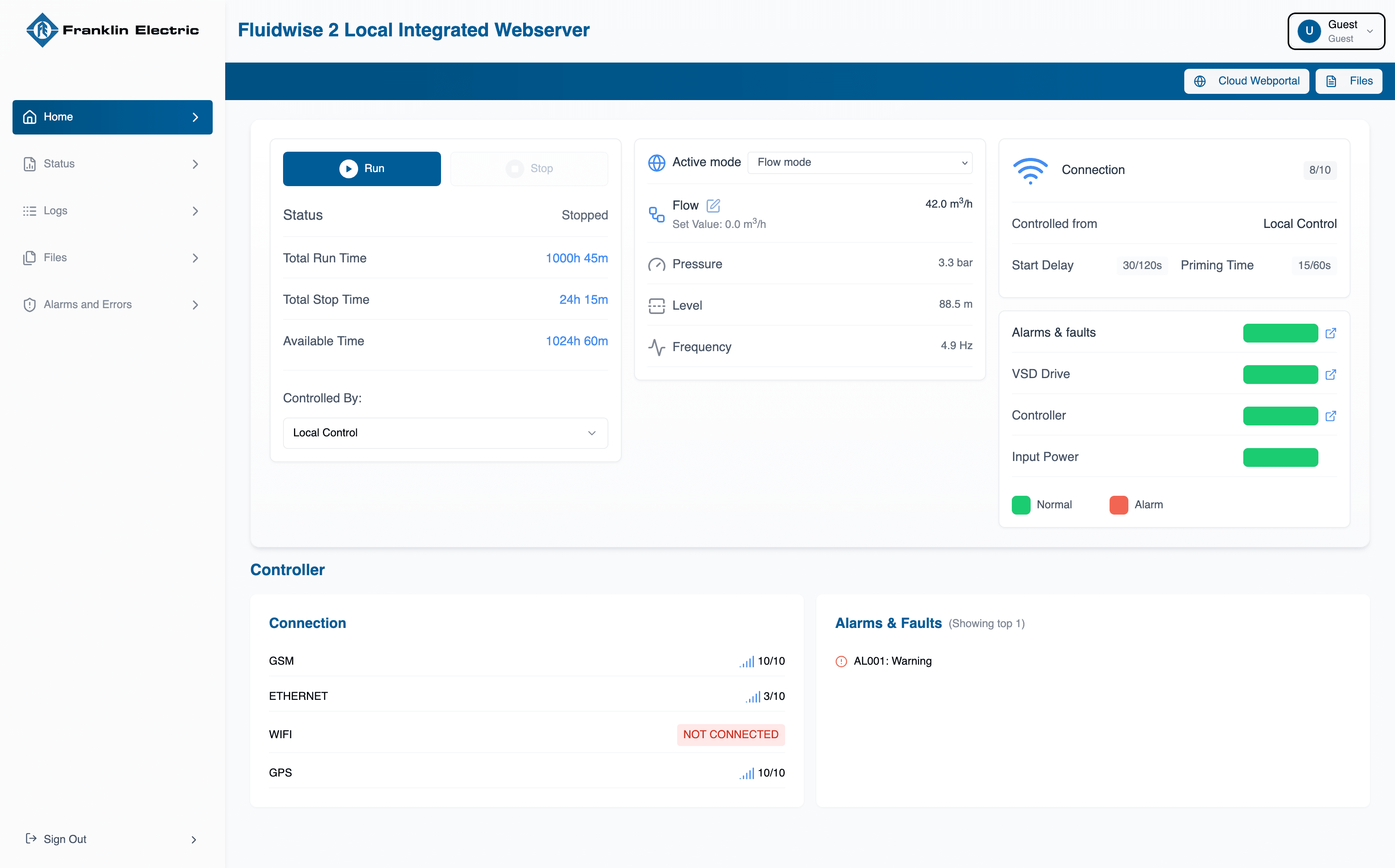Expand the Guest user menu chevron
The width and height of the screenshot is (1395, 868).
tap(1370, 32)
